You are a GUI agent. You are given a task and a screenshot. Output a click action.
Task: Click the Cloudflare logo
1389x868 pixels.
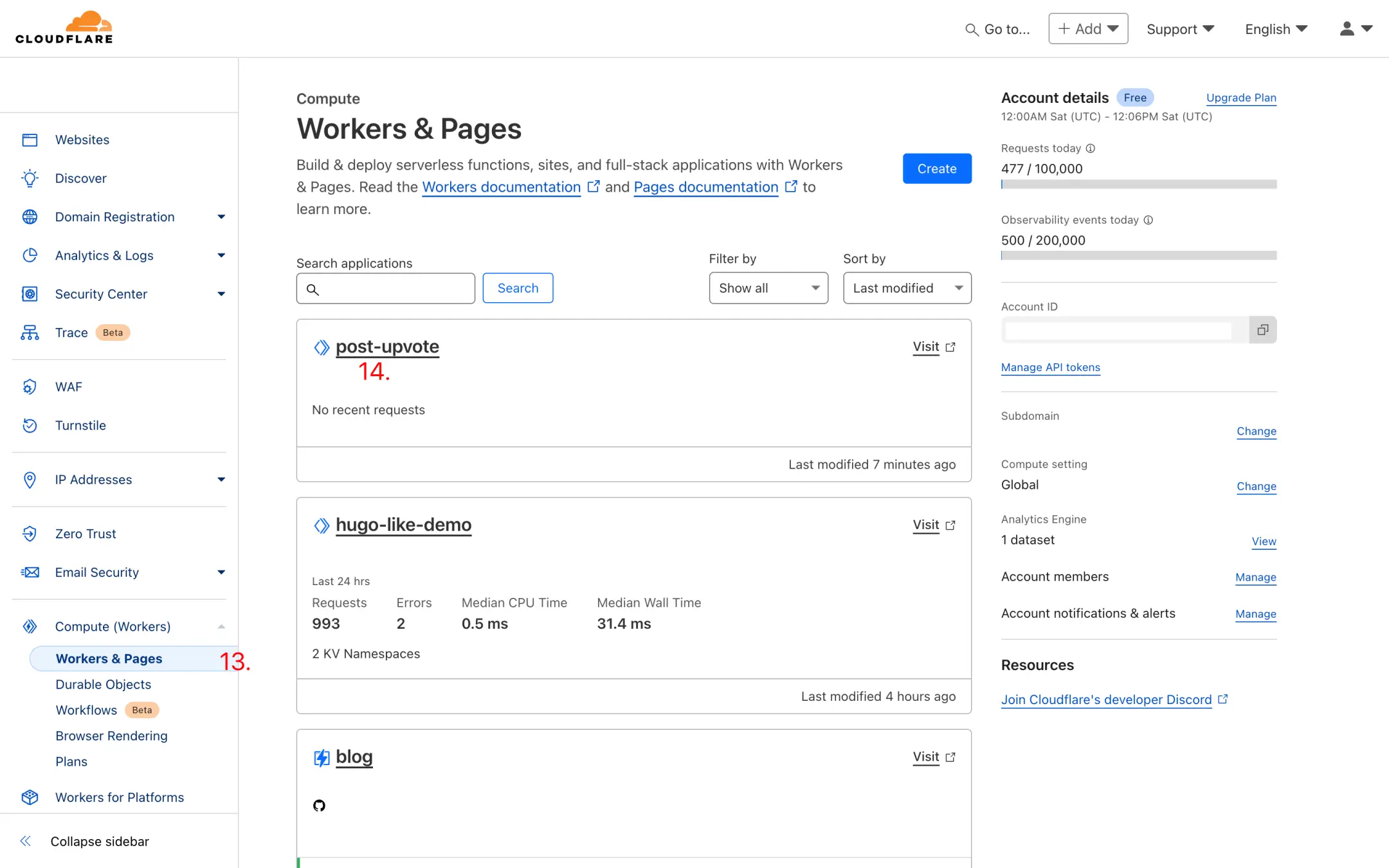coord(64,28)
